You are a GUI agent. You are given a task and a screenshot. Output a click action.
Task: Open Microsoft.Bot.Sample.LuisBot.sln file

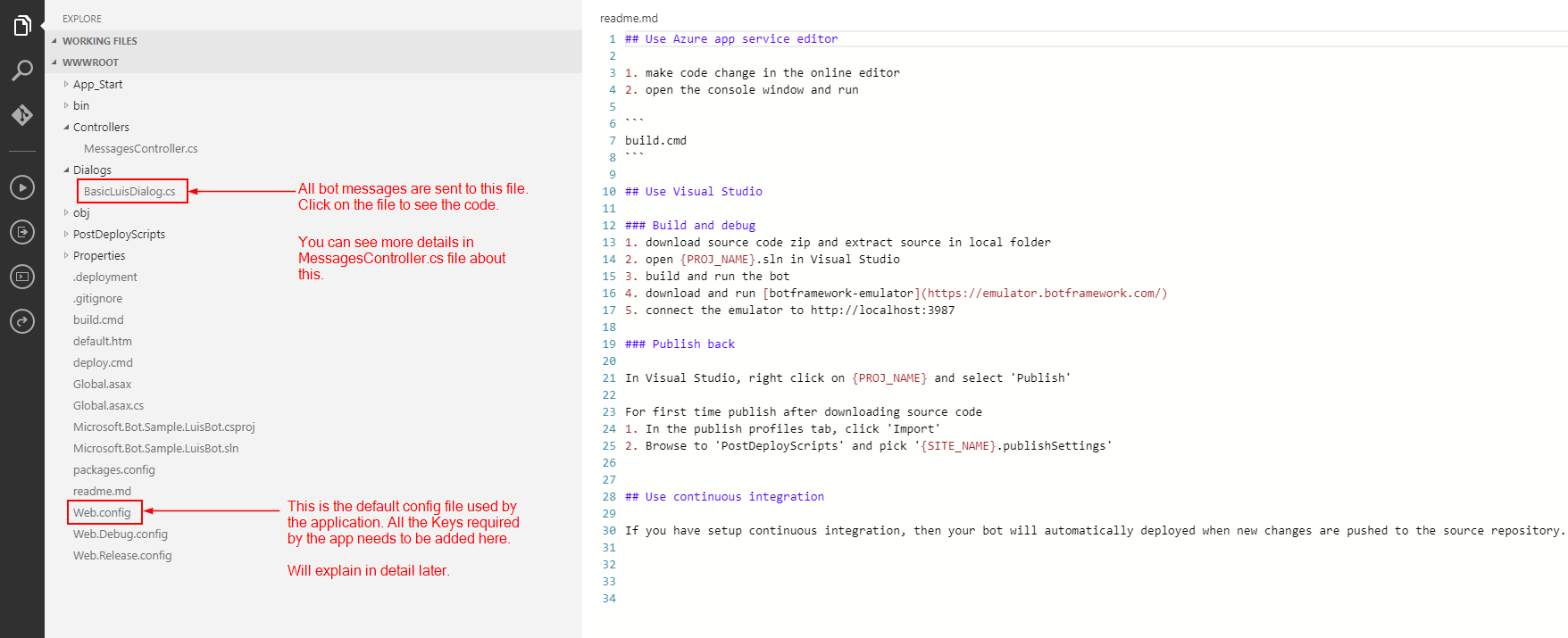click(155, 448)
